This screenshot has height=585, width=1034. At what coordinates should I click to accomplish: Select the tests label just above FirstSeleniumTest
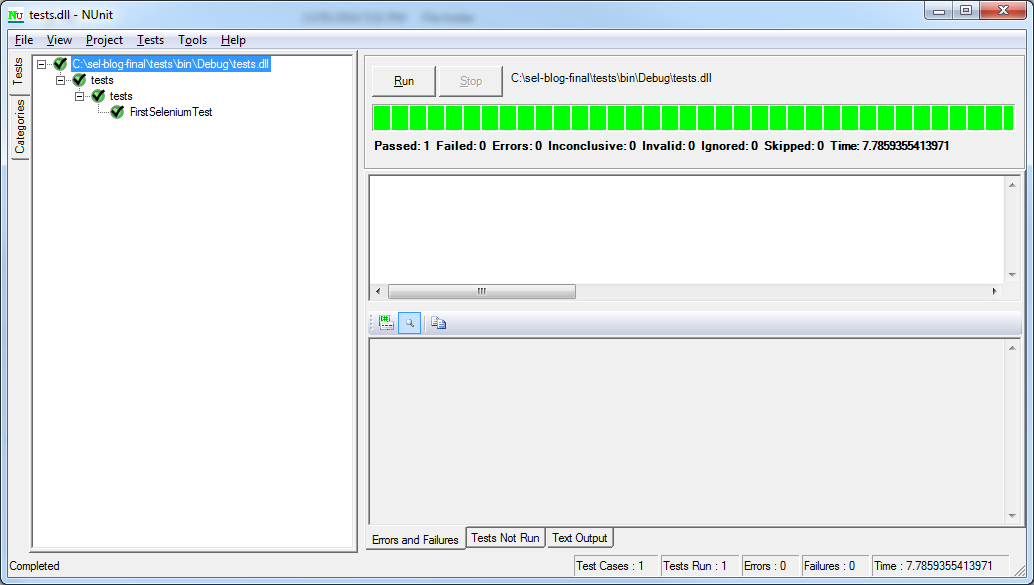121,96
